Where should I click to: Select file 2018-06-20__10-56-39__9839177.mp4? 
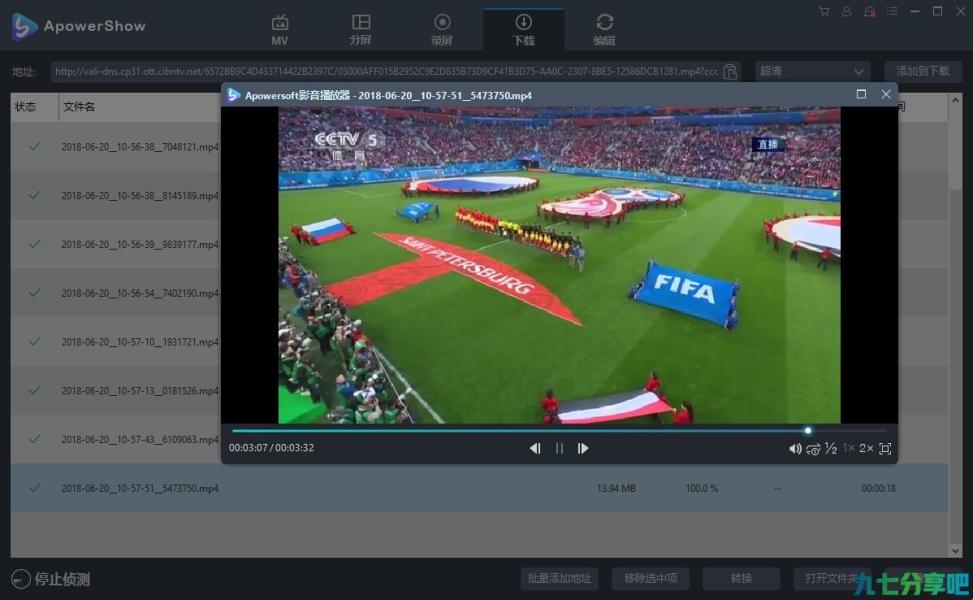pyautogui.click(x=140, y=244)
